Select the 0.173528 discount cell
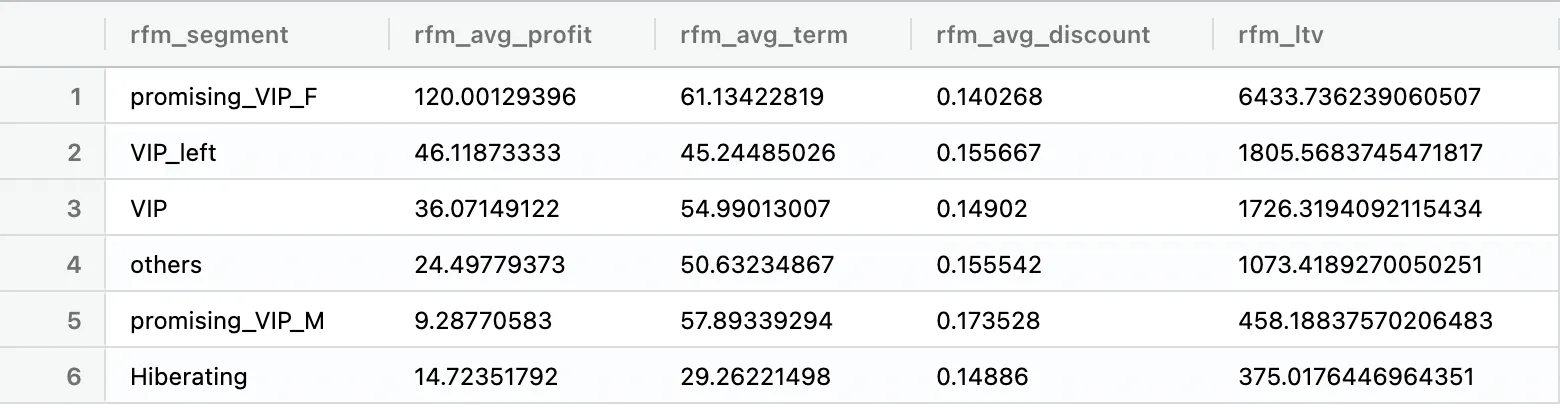Screen dimensions: 1560x408 click(988, 321)
